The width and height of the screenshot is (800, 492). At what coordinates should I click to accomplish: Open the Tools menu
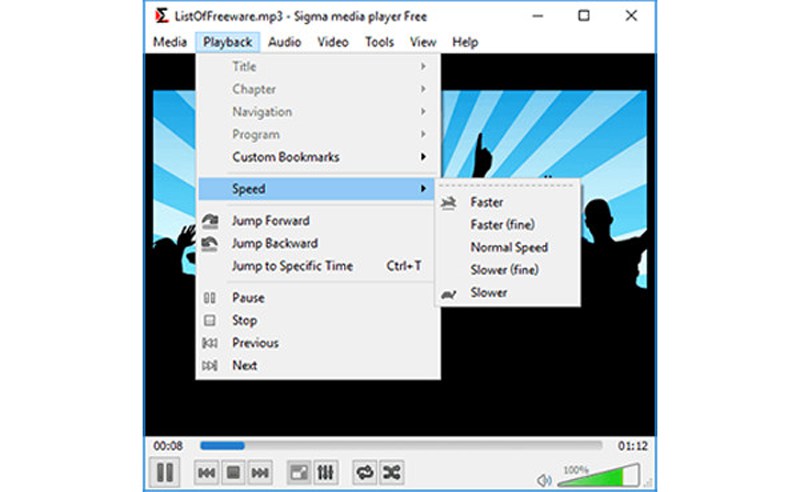379,42
